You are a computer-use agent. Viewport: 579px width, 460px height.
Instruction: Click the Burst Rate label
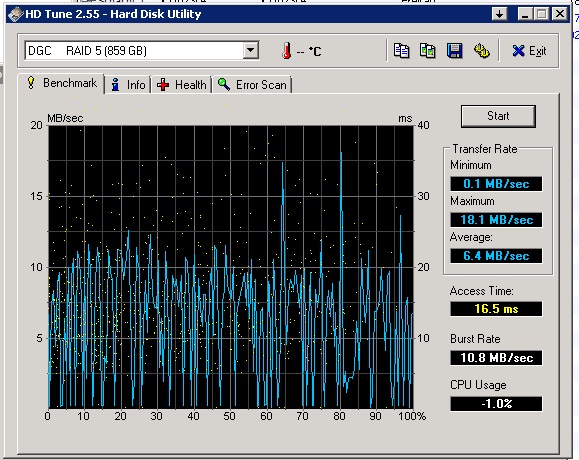coord(475,339)
